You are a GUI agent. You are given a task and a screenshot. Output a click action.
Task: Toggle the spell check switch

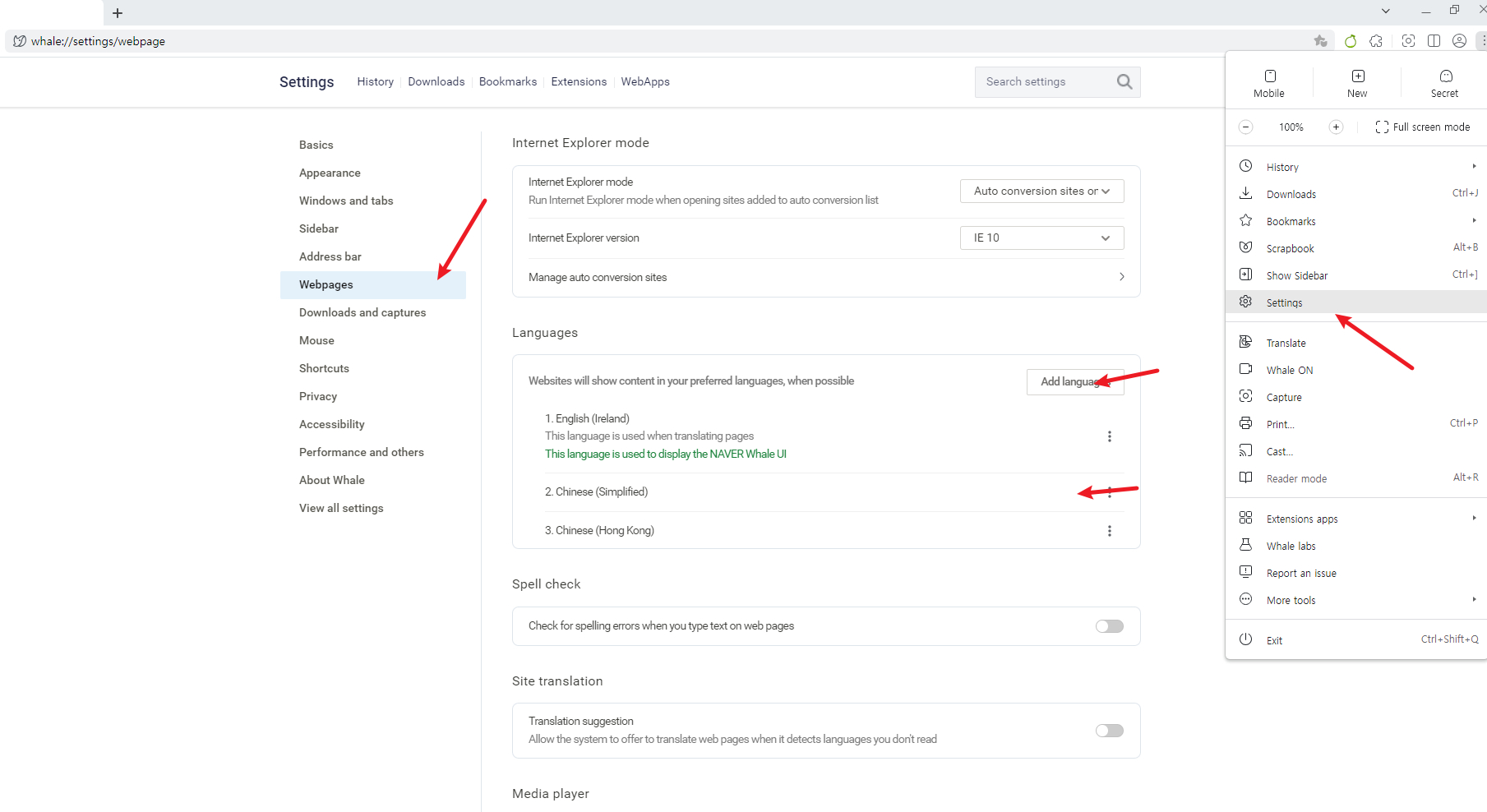click(1110, 626)
